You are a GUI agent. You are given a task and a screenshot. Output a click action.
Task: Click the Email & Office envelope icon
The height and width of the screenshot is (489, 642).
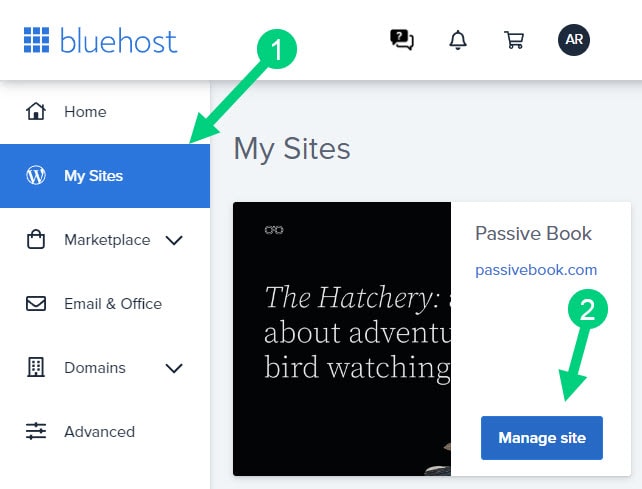[36, 303]
